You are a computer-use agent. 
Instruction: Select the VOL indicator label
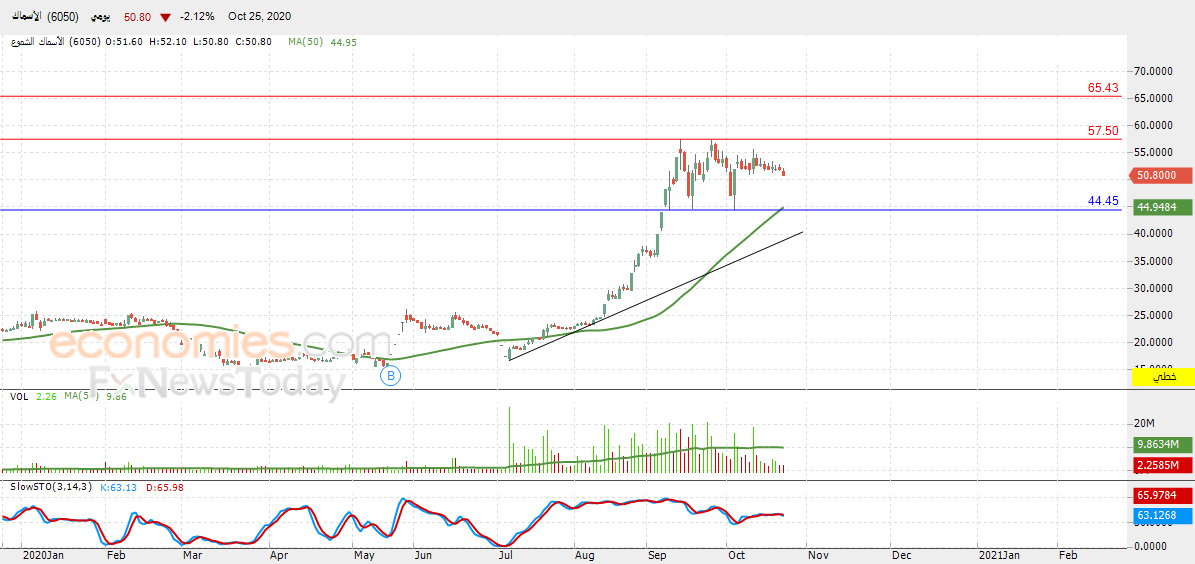point(18,396)
